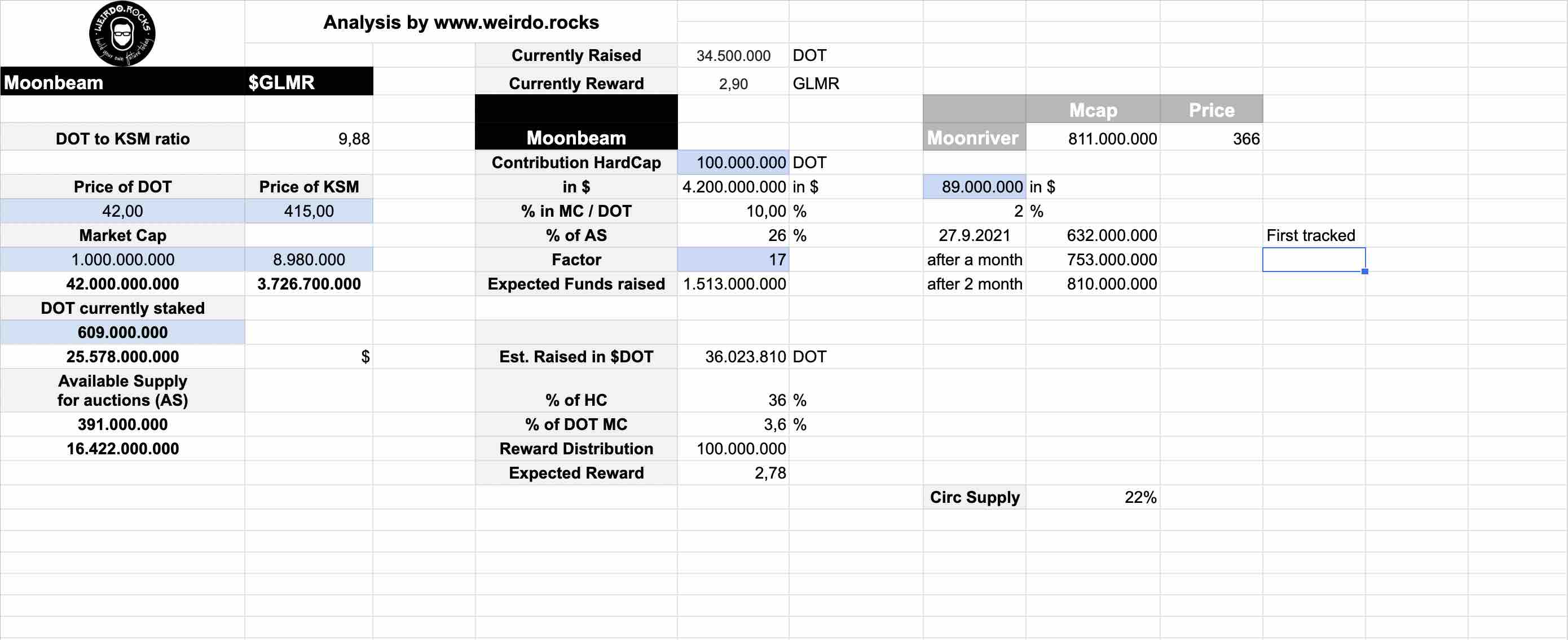Select the 'Expected Funds raised' label
This screenshot has height=640, width=1568.
pos(576,284)
